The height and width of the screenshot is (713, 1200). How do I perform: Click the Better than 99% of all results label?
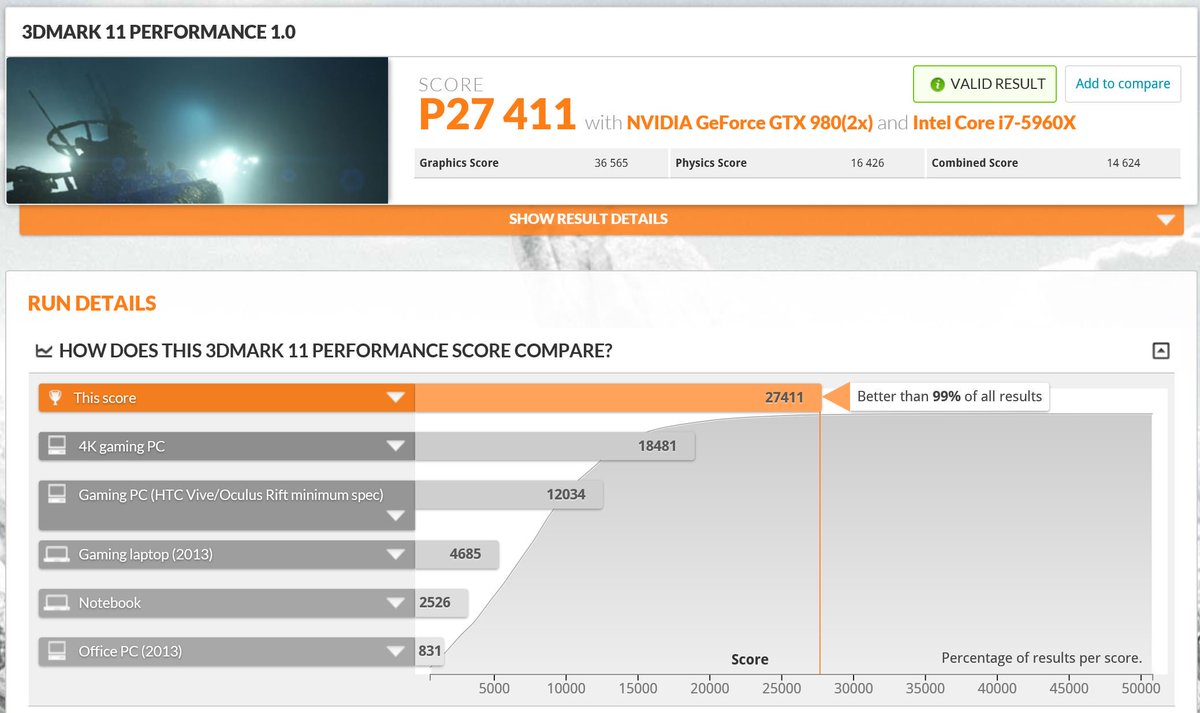coord(949,397)
